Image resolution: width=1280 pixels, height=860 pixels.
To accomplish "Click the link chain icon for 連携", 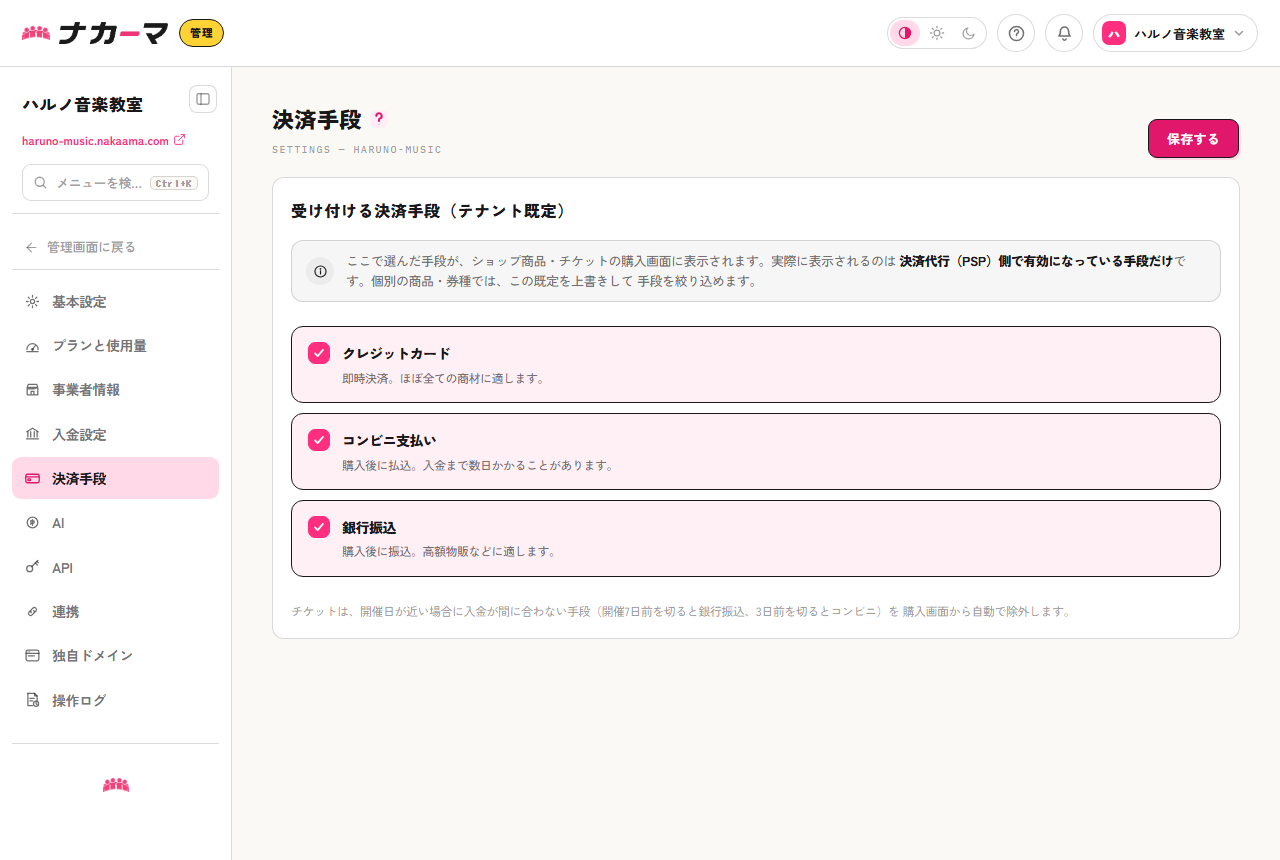I will (32, 612).
